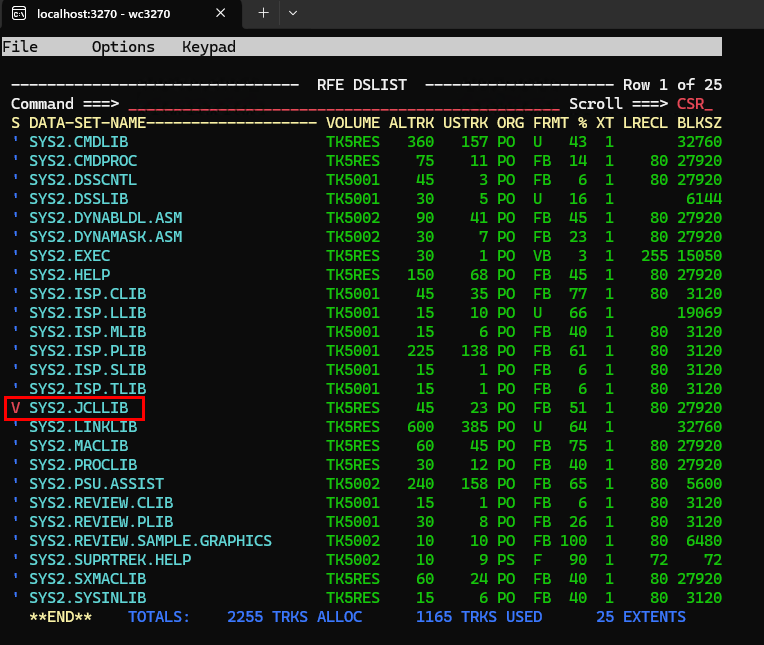Click the selection field beside SYS2.EXEC
Viewport: 764px width, 645px height.
click(x=16, y=256)
